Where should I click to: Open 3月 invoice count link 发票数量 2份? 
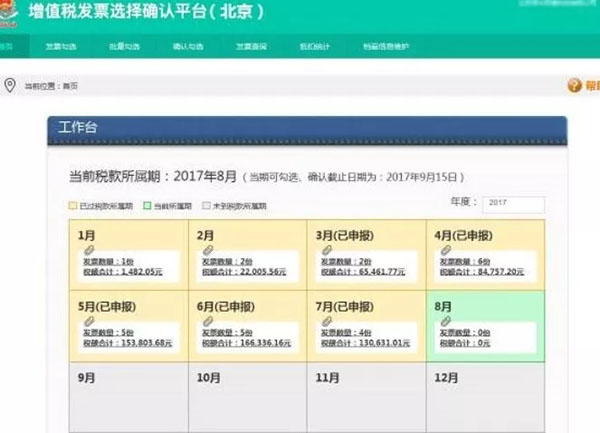coord(346,262)
